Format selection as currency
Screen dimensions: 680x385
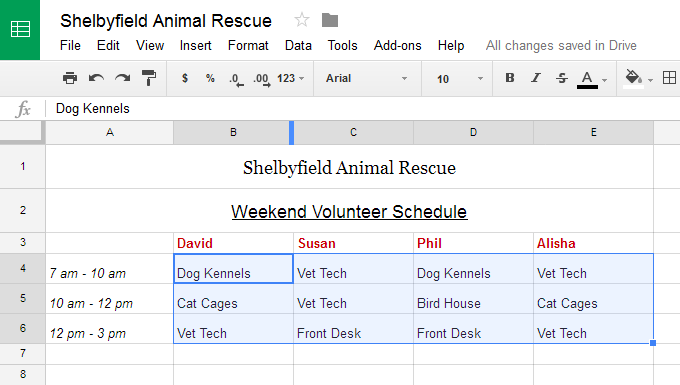tap(185, 78)
